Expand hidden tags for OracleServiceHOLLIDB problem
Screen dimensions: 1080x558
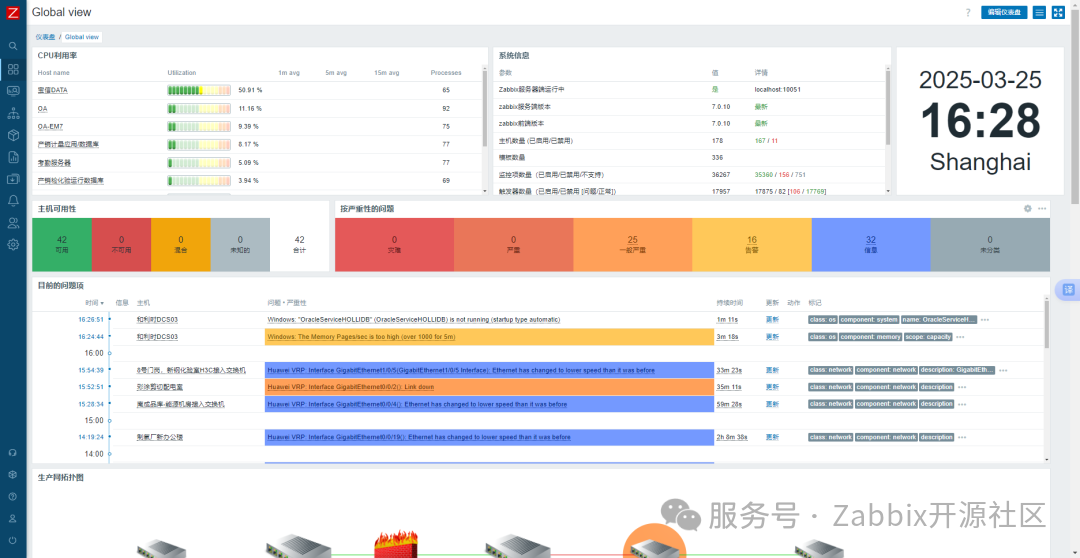(985, 320)
